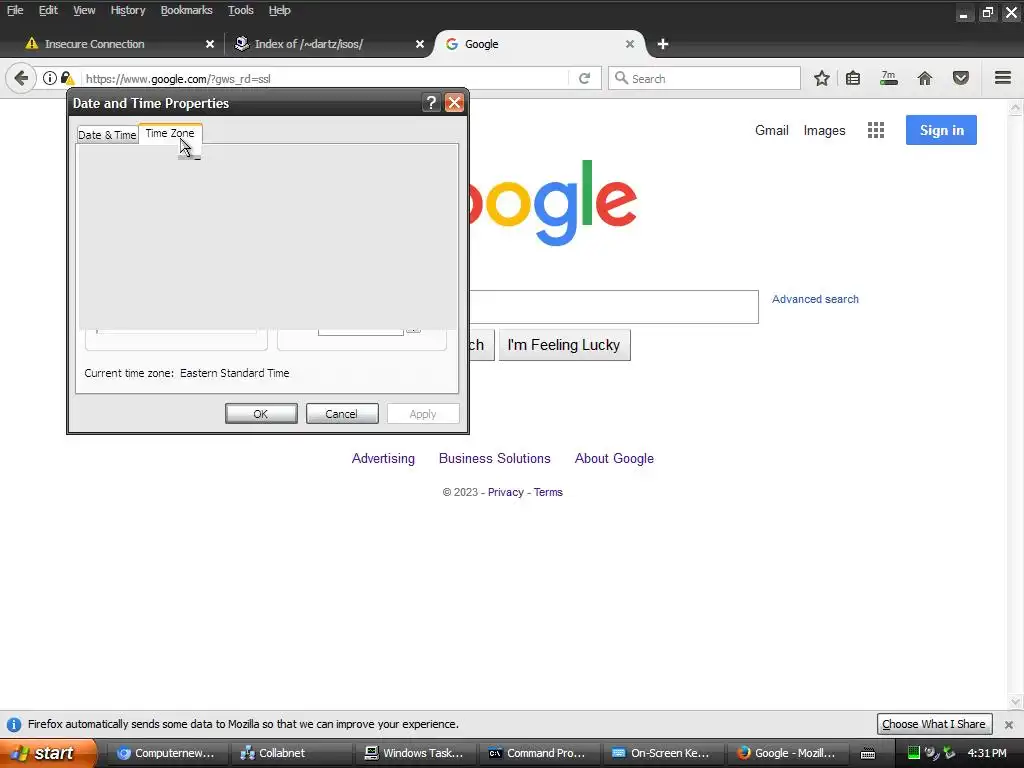Switch to the Date & Time tab

(107, 135)
